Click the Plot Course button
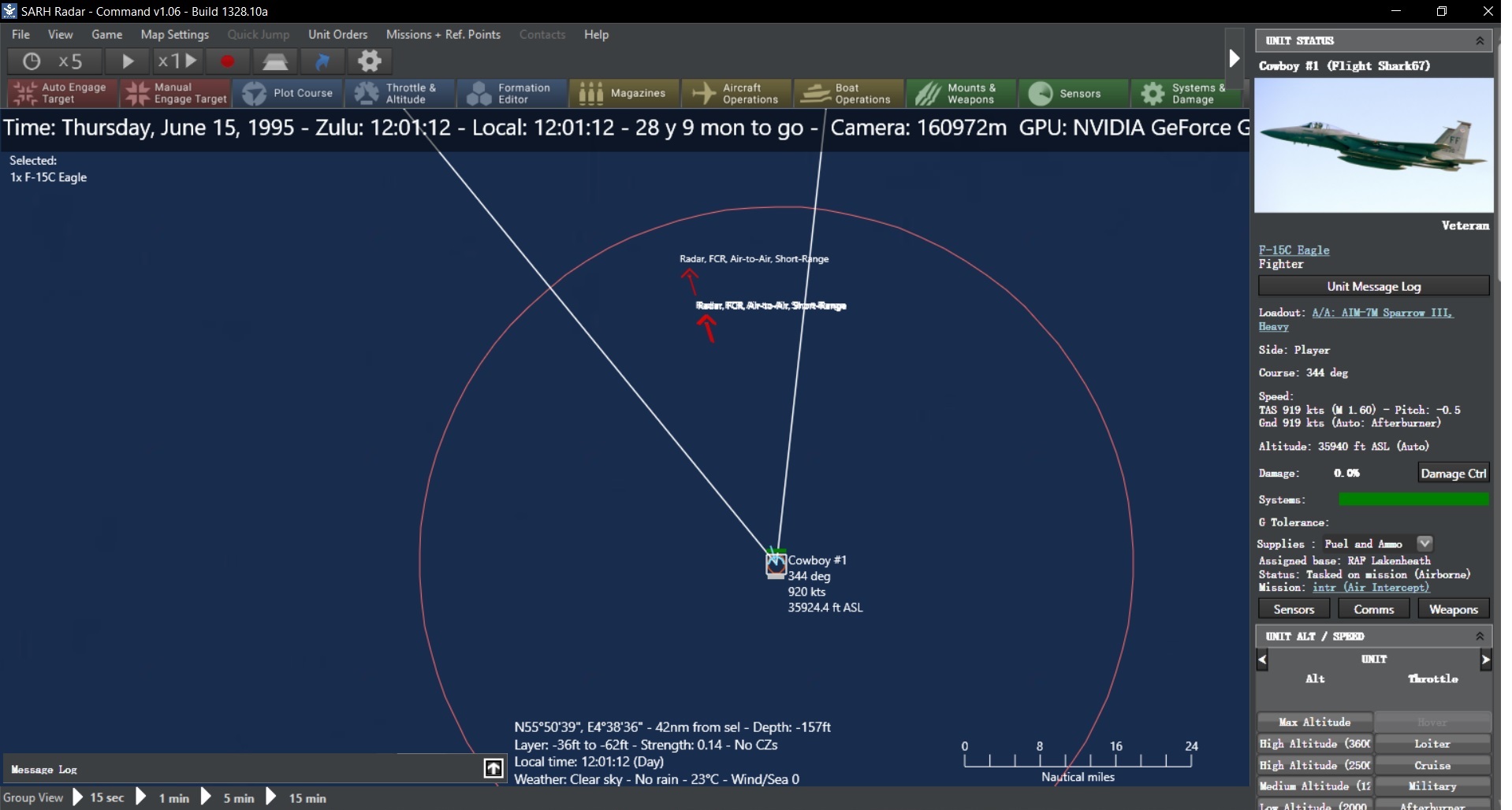 [x=288, y=93]
